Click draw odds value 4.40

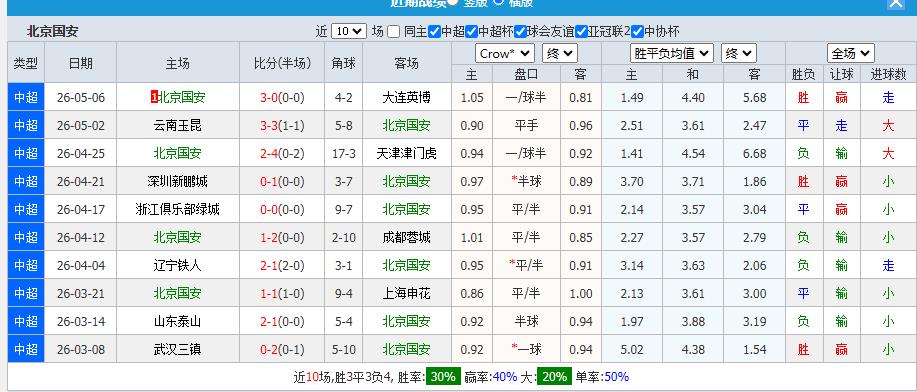click(x=693, y=98)
